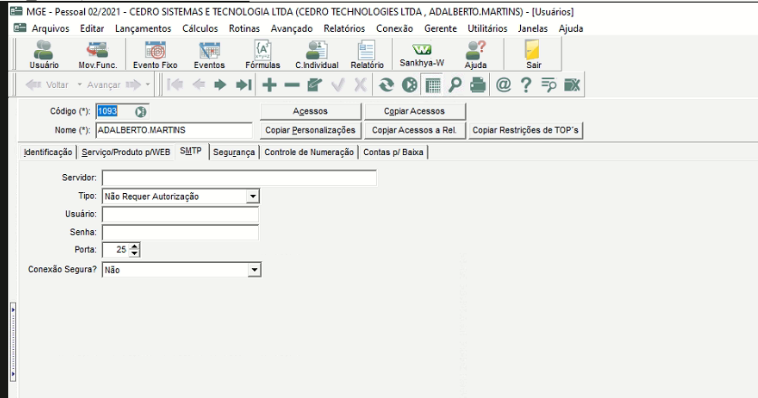Switch to Contas p/ Baixa tab
Screen dimensions: 758x398
tap(393, 152)
